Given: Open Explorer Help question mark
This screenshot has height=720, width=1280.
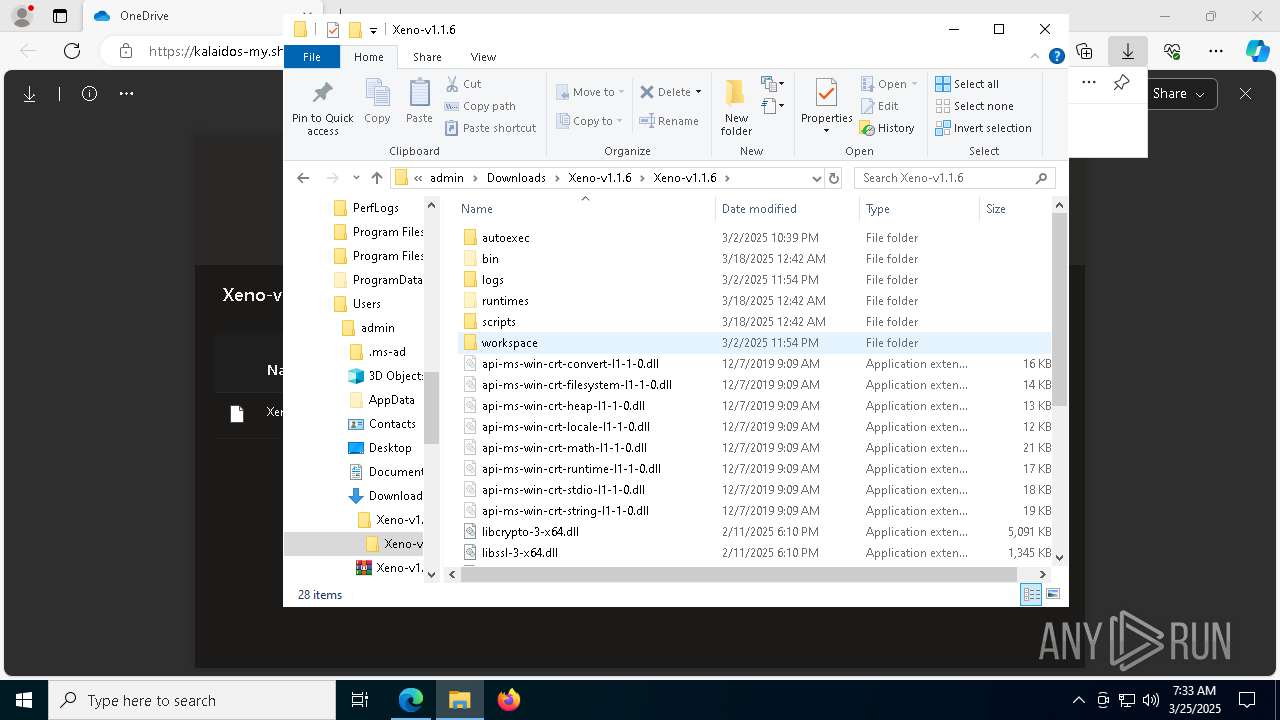Looking at the screenshot, I should [x=1056, y=57].
